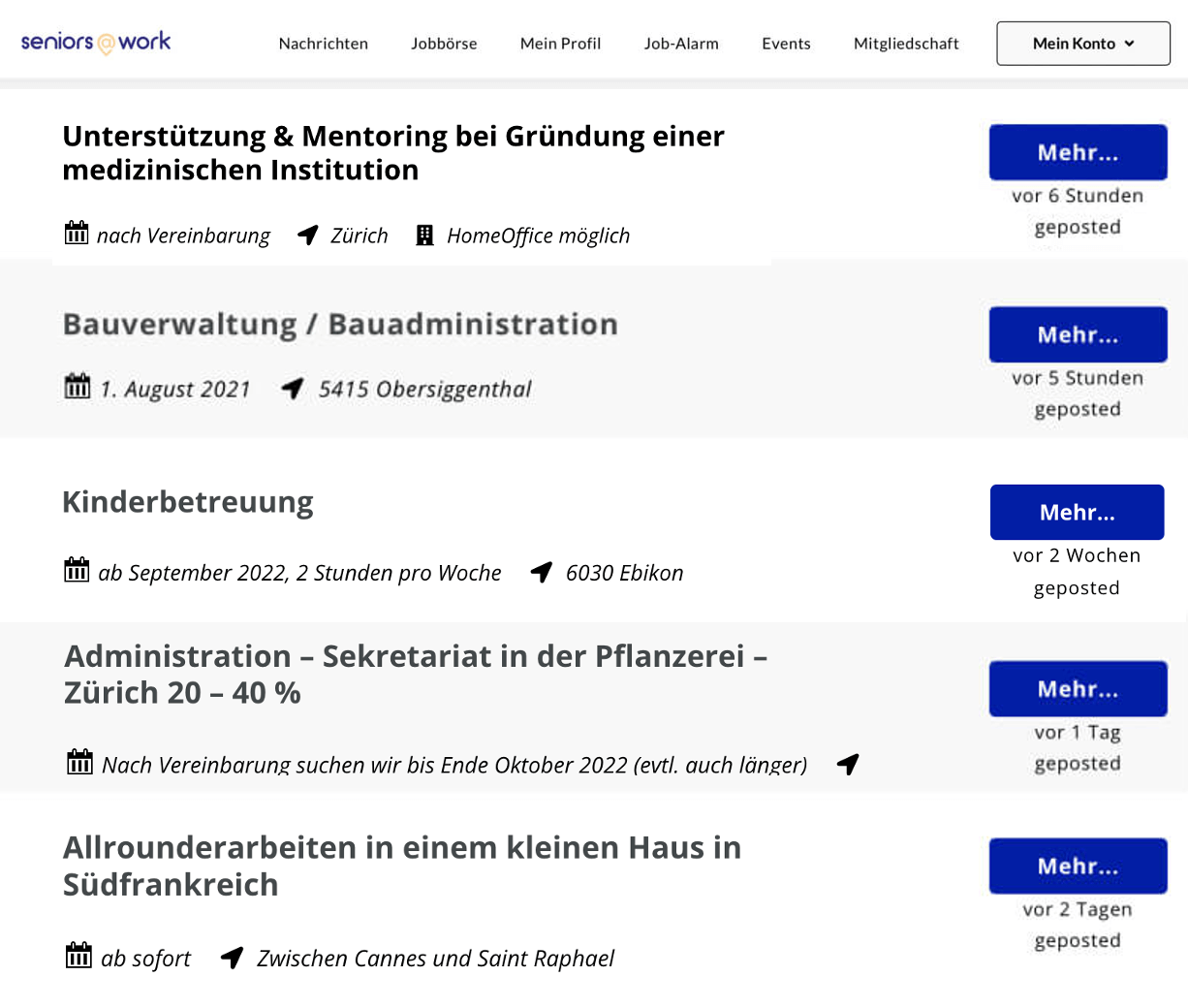
Task: Click calendar icon beside ab September 2022
Action: (x=77, y=570)
